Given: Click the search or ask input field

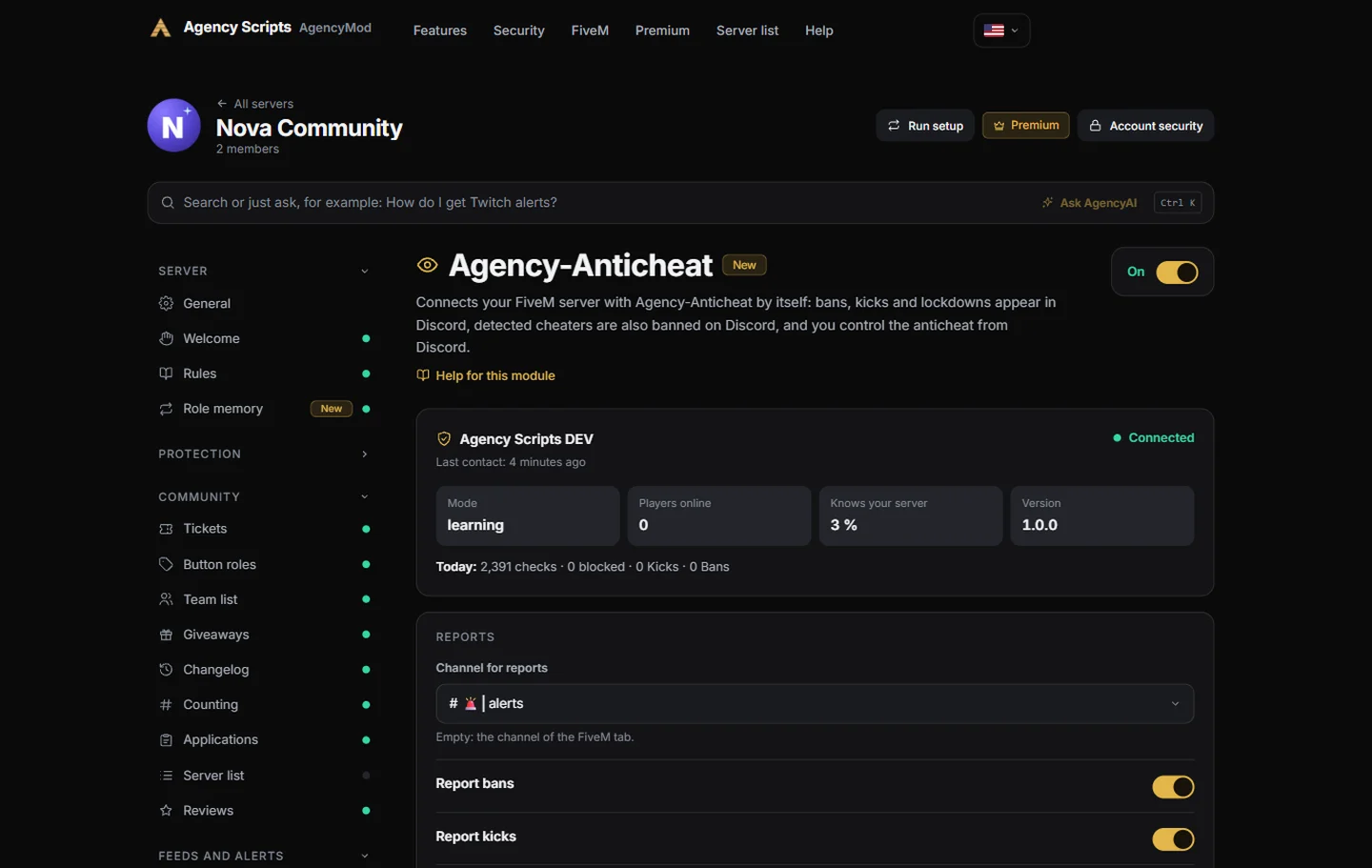Looking at the screenshot, I should [x=680, y=203].
